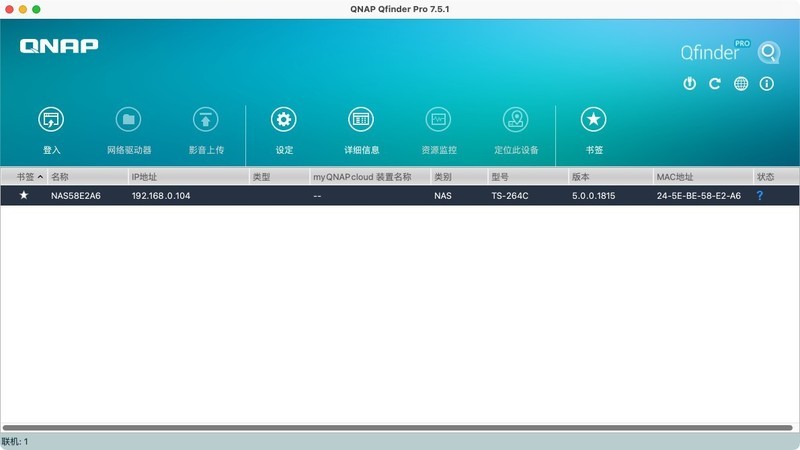Click the 联机: 1 status bar text
Screen dimensions: 800x450
(x=15, y=441)
